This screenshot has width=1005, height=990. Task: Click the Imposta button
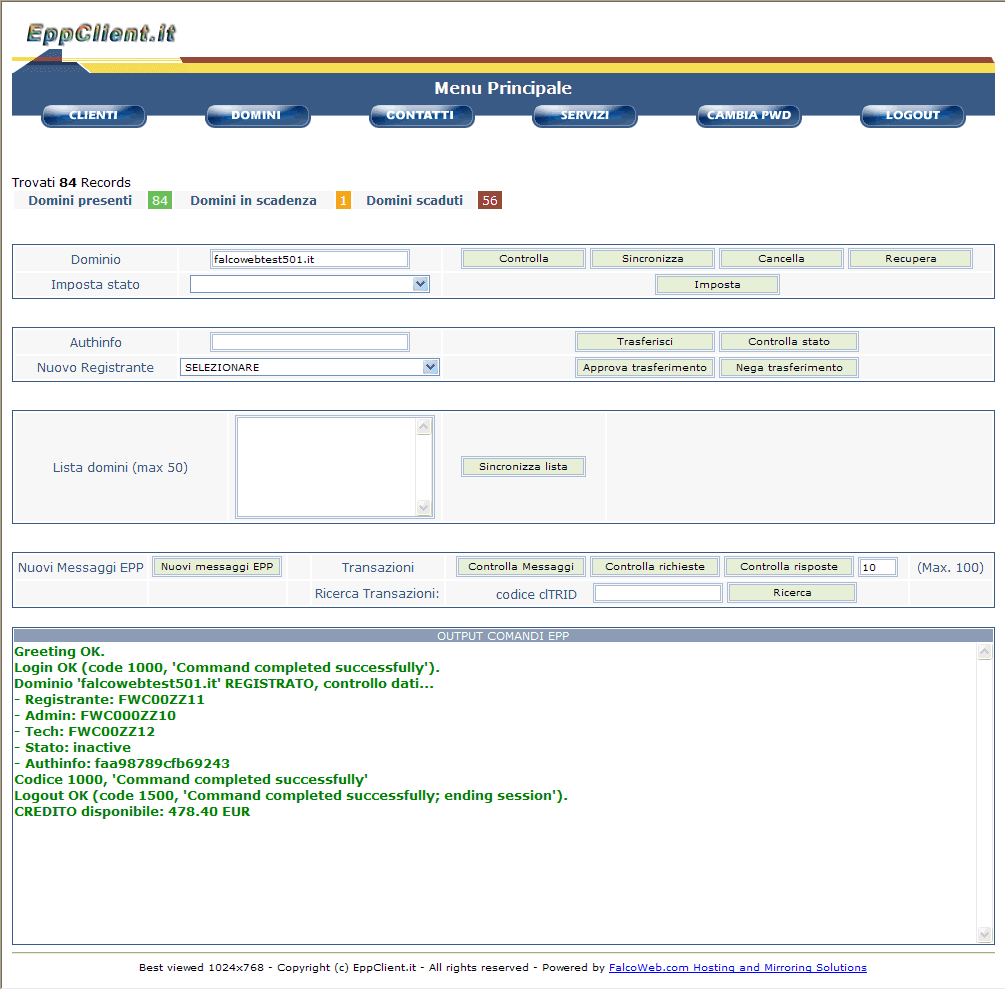717,285
